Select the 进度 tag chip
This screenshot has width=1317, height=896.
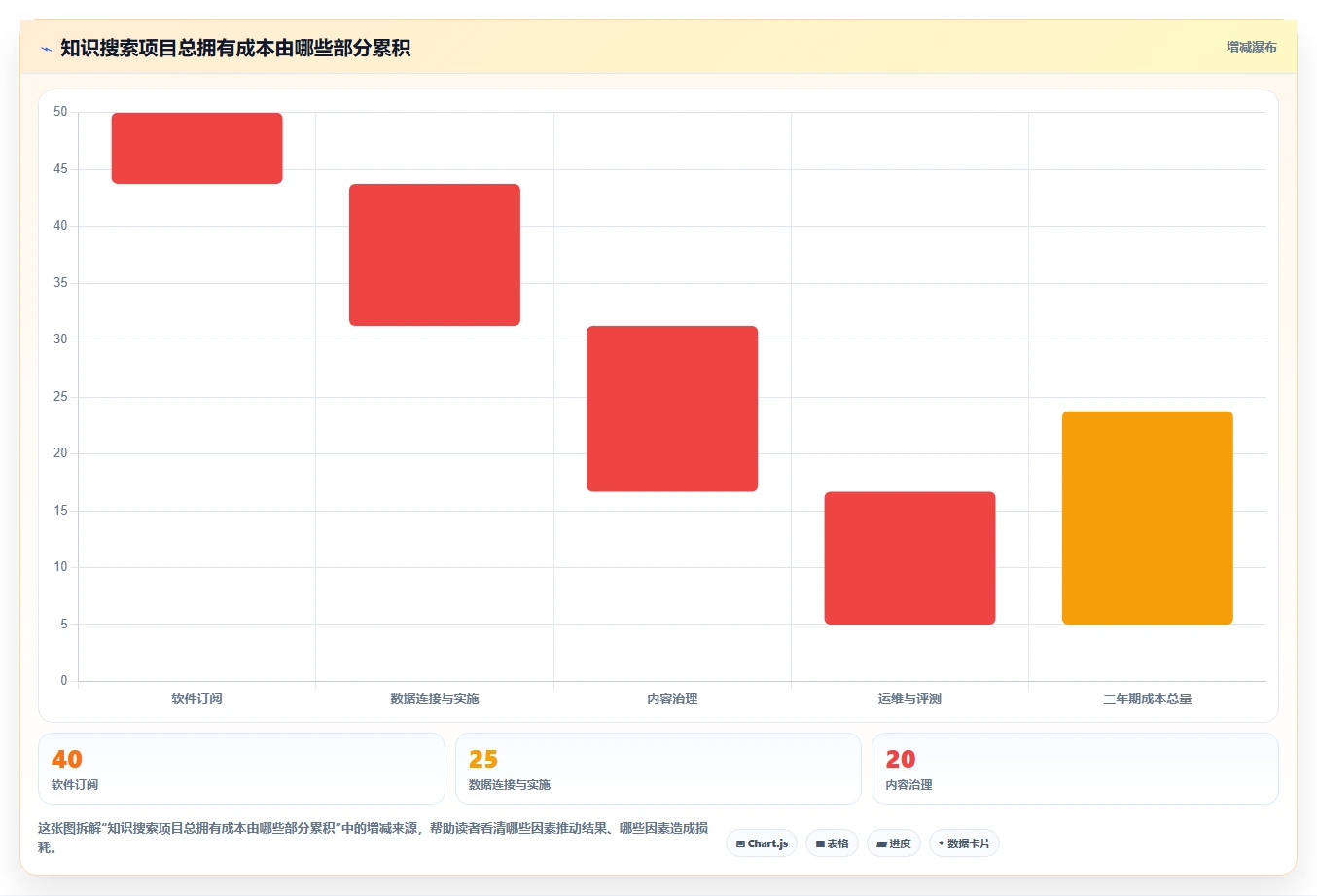tap(894, 843)
